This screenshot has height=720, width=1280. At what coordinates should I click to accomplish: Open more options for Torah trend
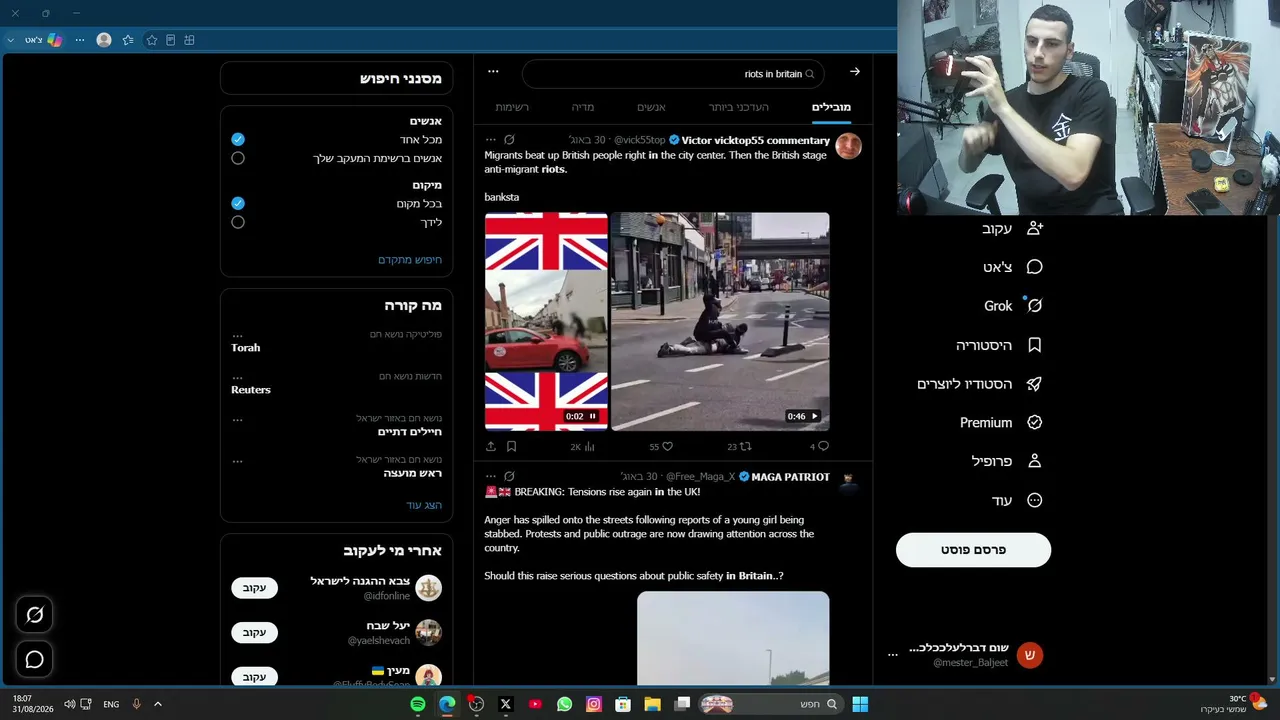pyautogui.click(x=237, y=334)
